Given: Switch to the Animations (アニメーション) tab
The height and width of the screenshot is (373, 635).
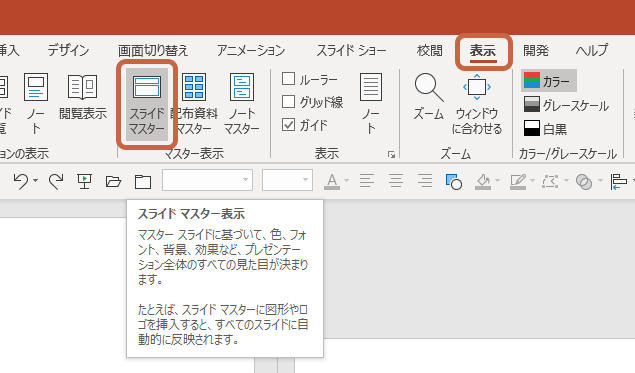Looking at the screenshot, I should (251, 51).
